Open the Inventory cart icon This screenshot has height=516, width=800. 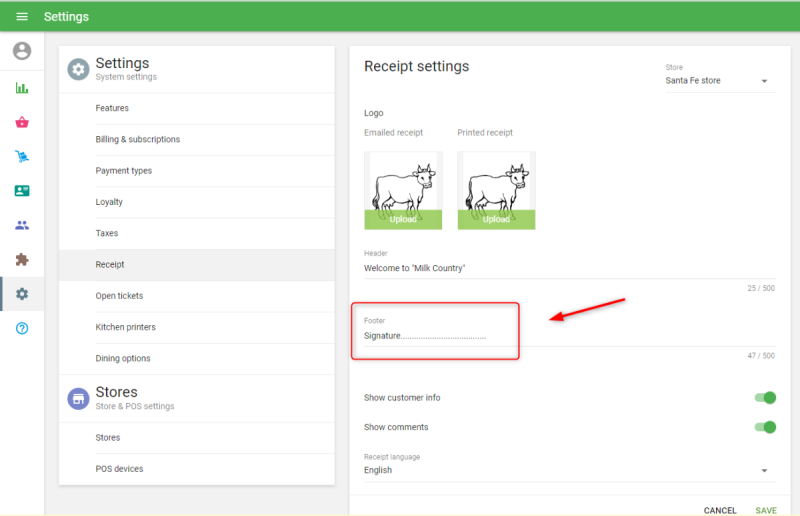pos(22,156)
